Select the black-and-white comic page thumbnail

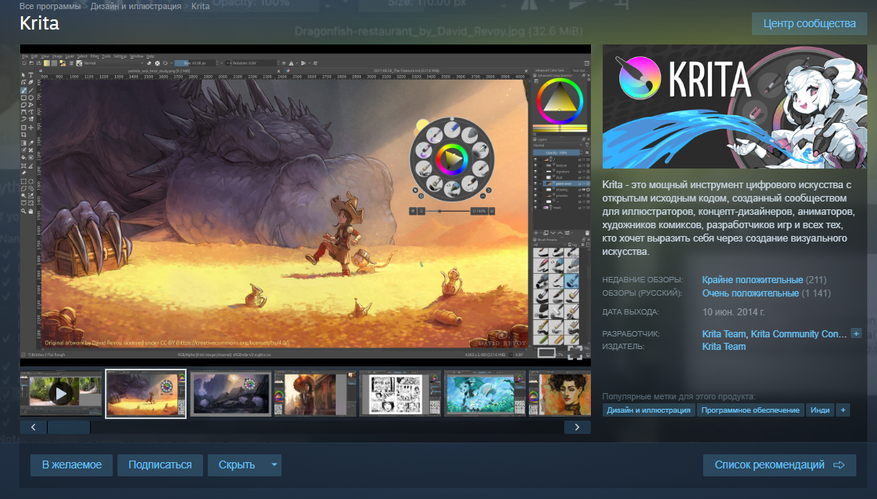click(x=400, y=393)
